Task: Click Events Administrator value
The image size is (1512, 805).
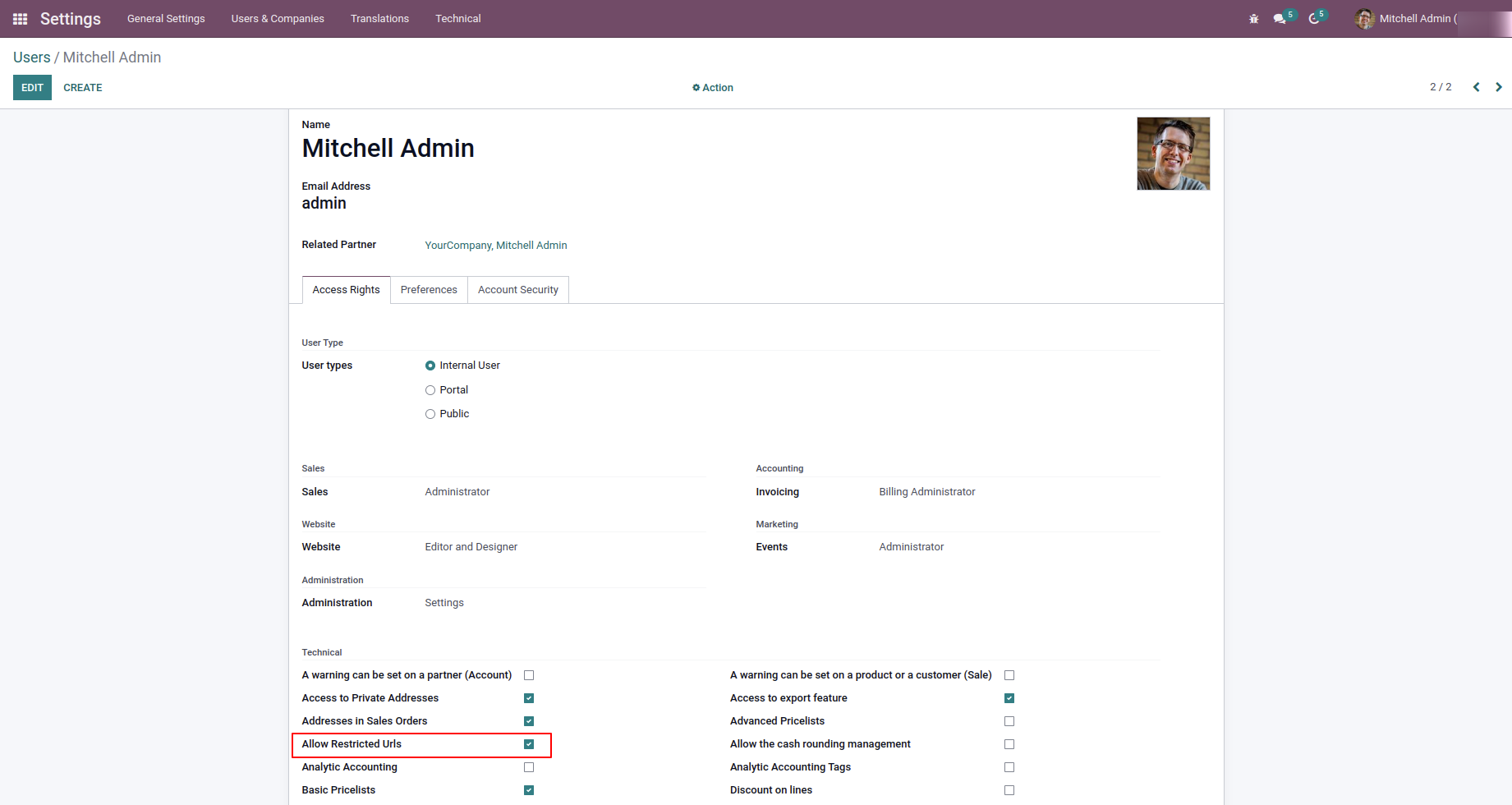Action: 912,547
